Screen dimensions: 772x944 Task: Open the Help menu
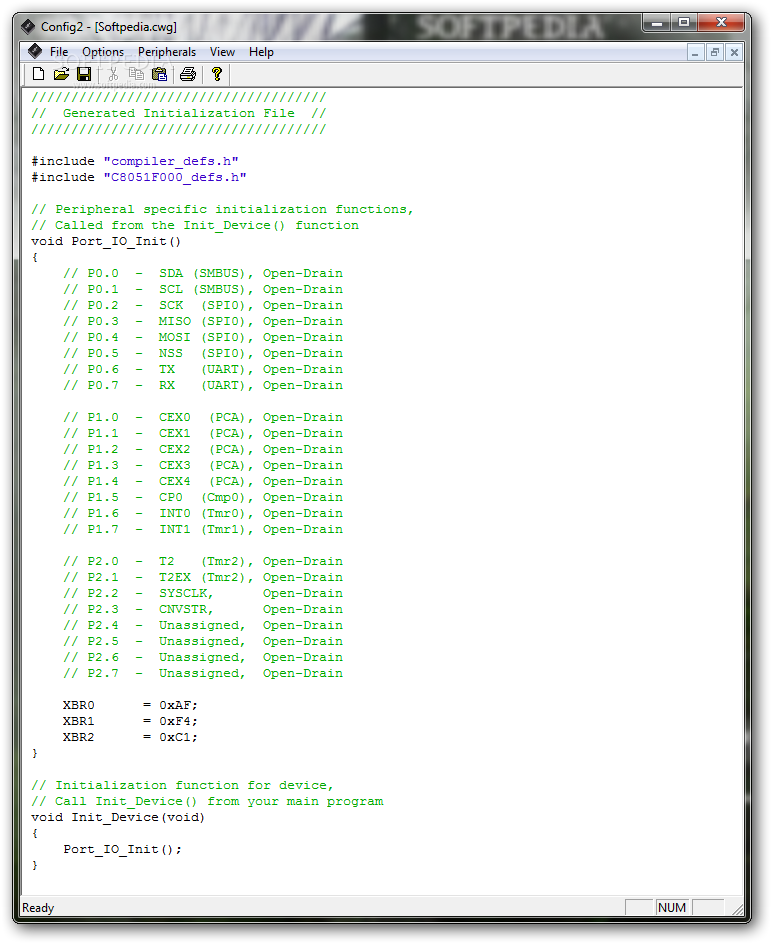point(261,52)
